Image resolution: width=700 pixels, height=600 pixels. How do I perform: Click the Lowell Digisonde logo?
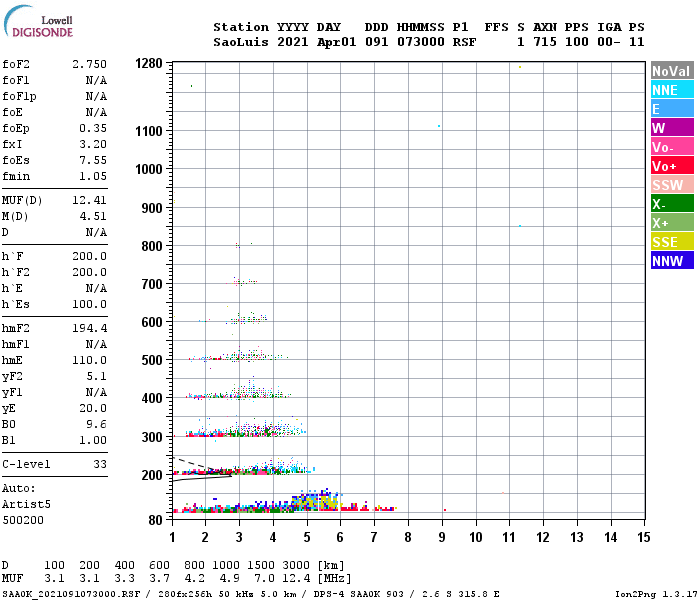[38, 21]
